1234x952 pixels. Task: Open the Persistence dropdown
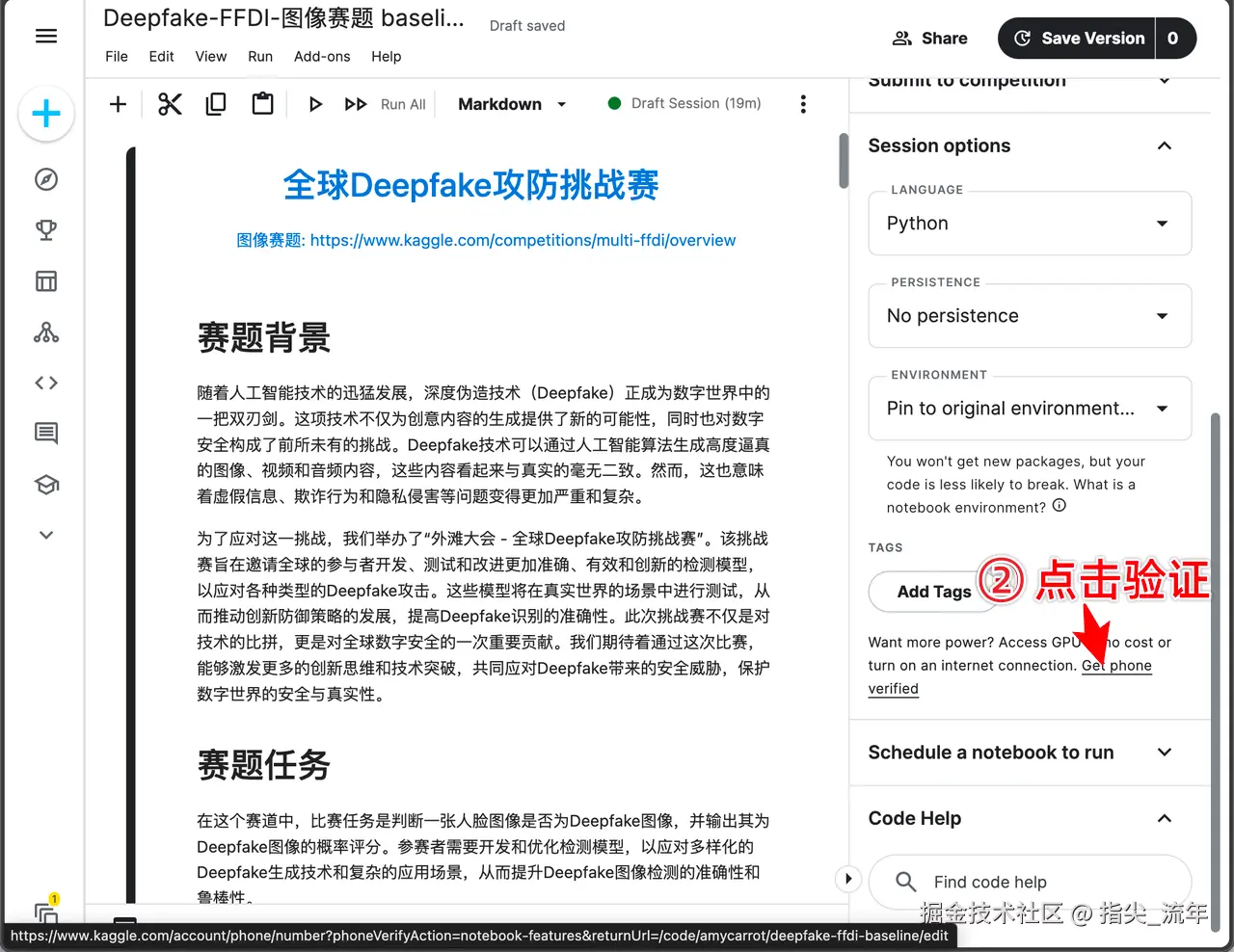[1030, 316]
